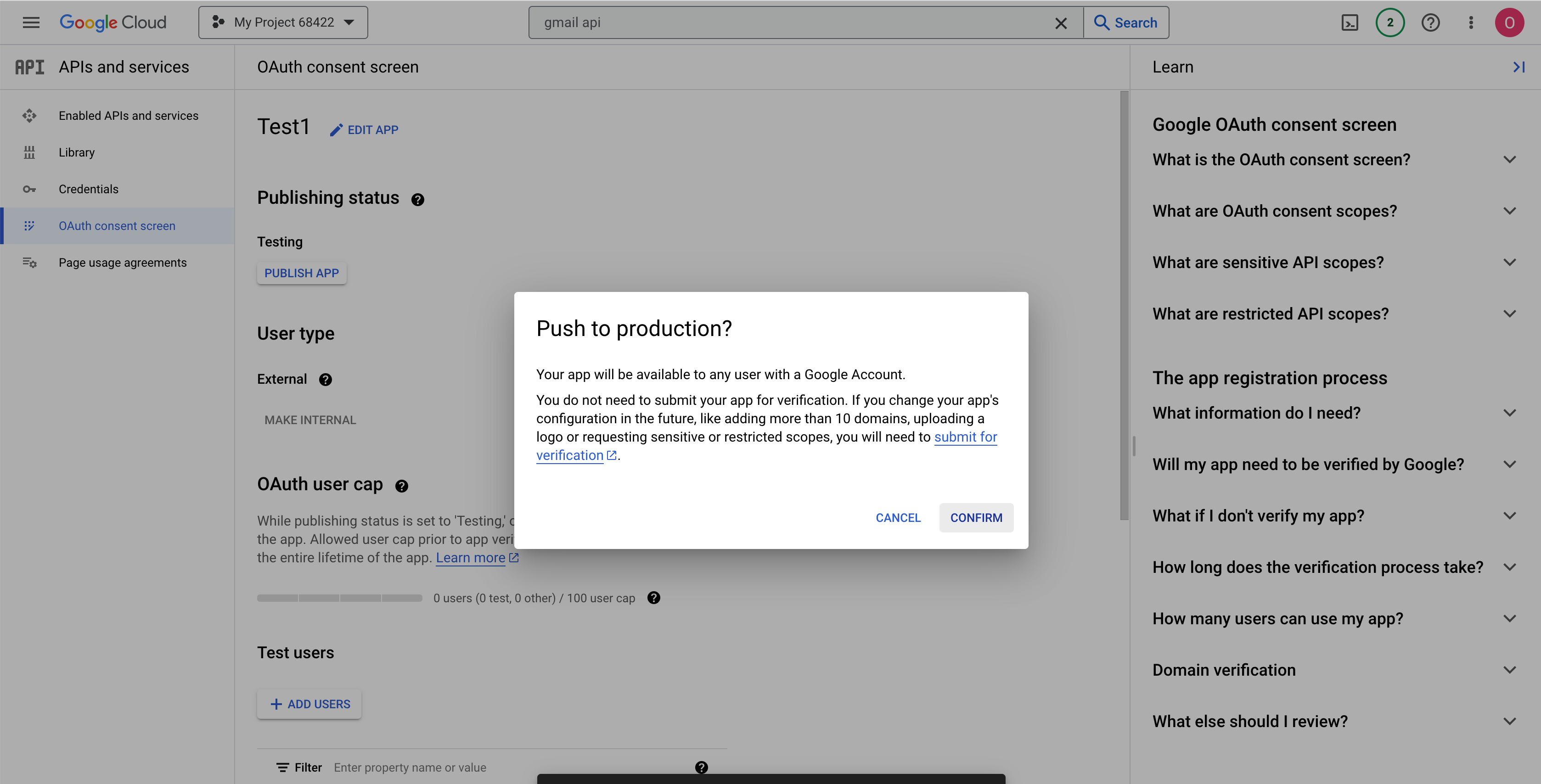Open Library section
1541x784 pixels.
77,152
